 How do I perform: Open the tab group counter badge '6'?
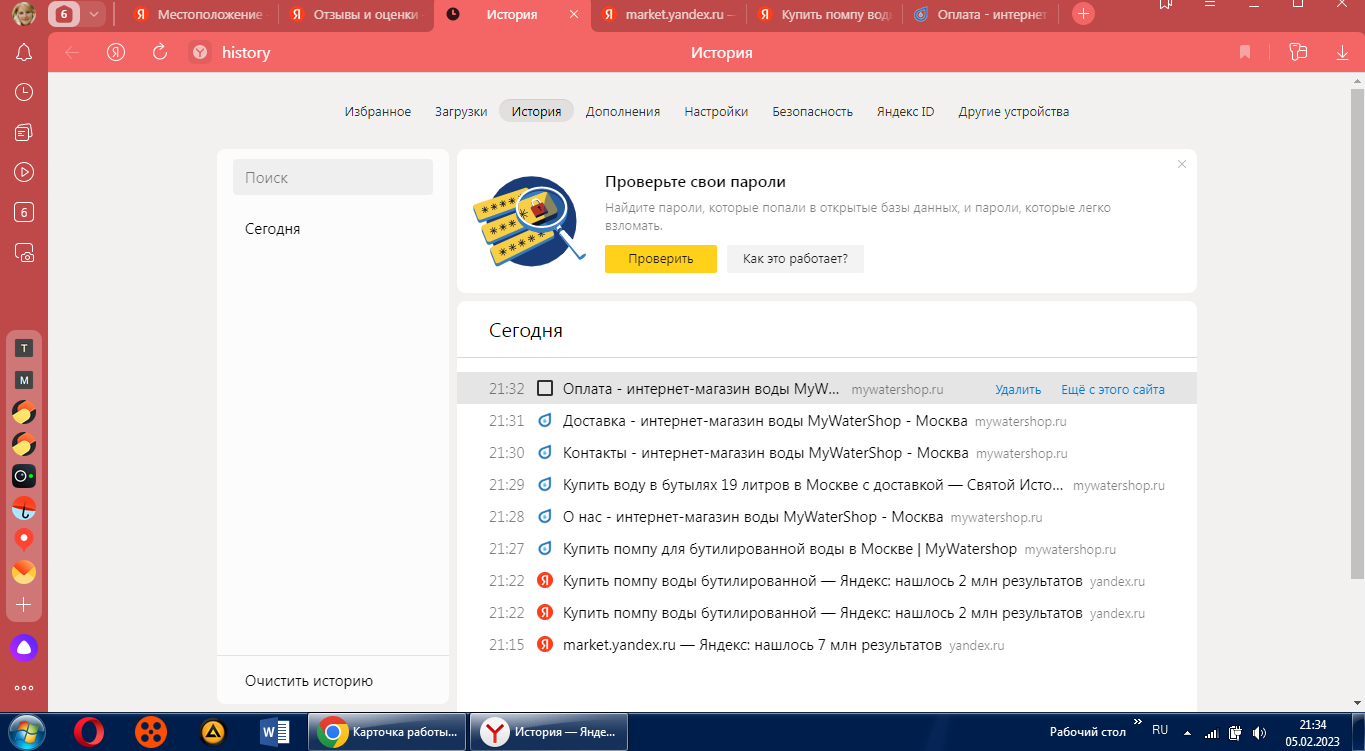point(65,14)
